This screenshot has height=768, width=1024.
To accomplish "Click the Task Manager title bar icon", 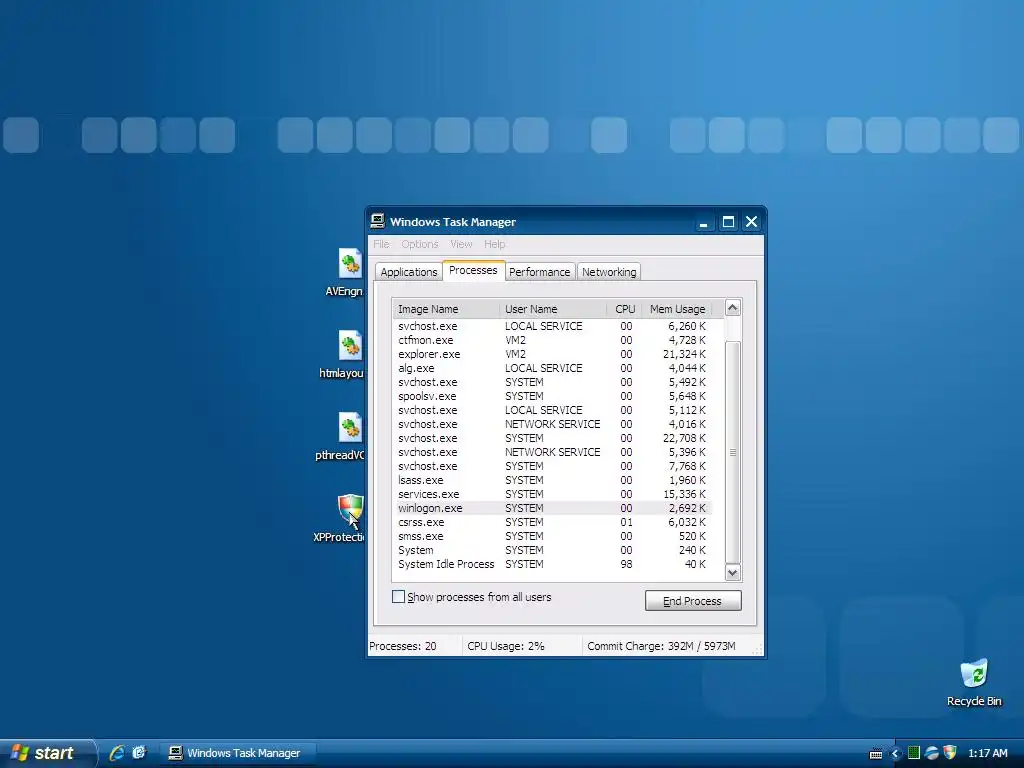I will 377,221.
